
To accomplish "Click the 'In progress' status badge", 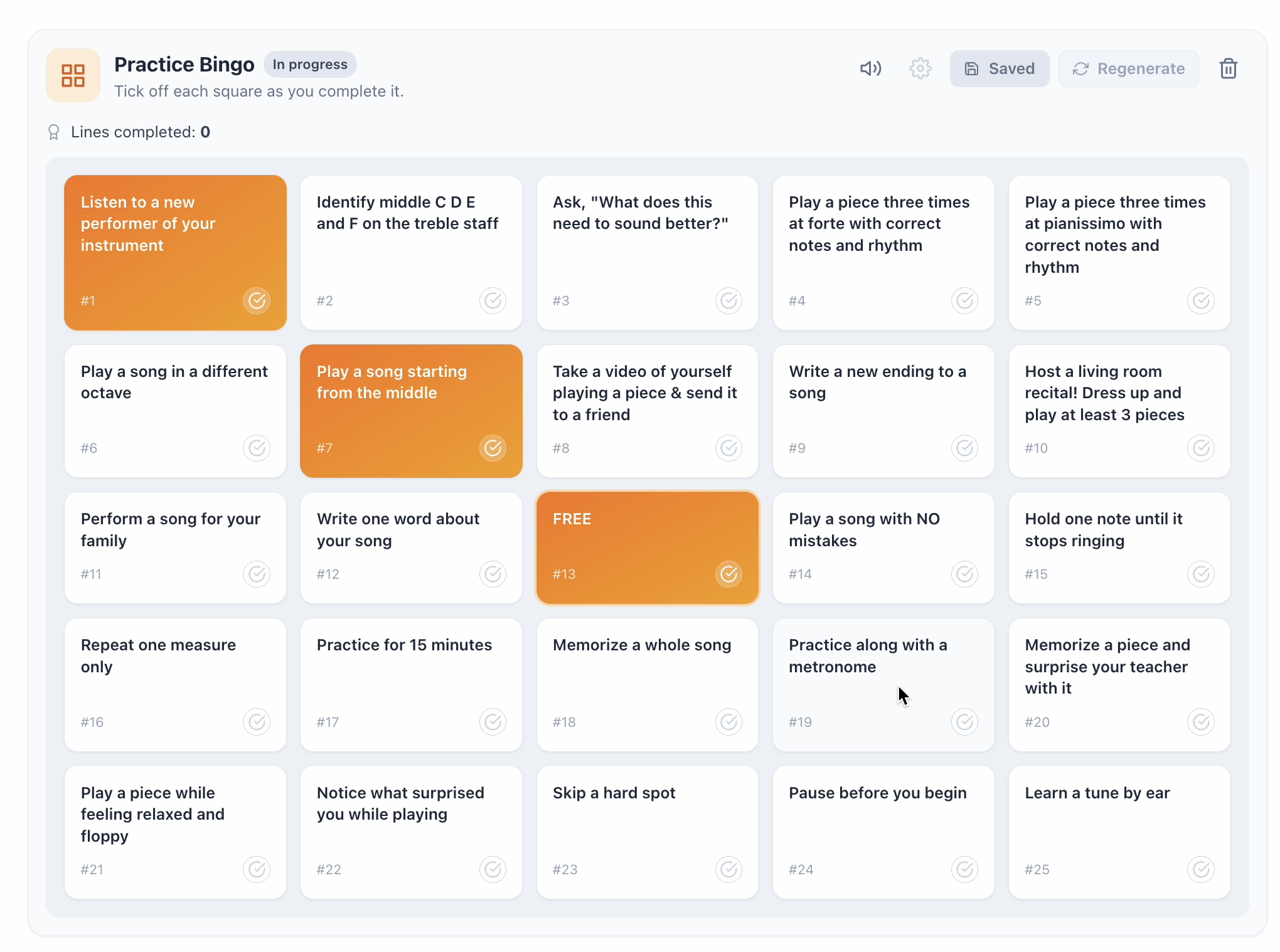I will 310,64.
